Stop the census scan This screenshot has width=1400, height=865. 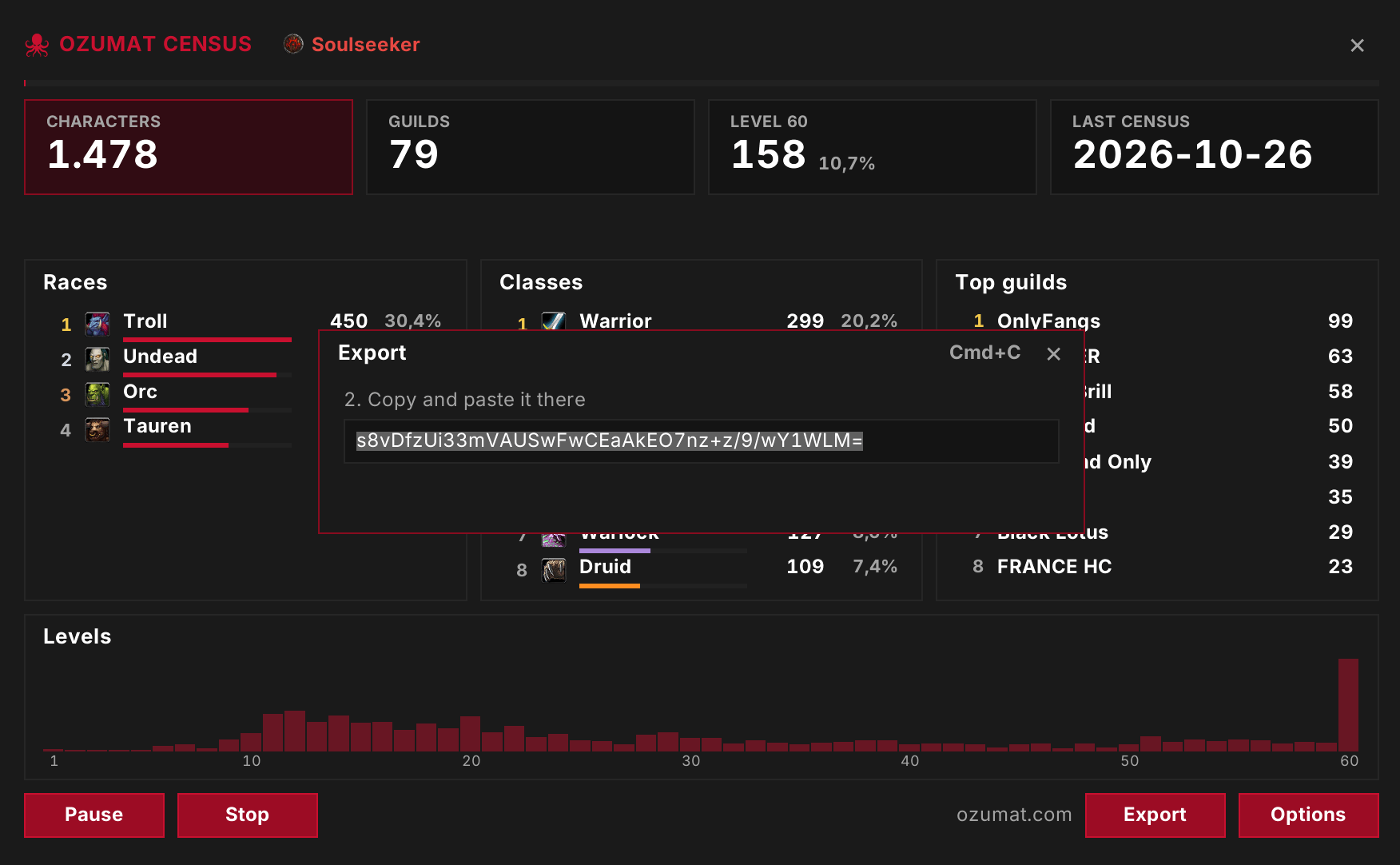248,815
